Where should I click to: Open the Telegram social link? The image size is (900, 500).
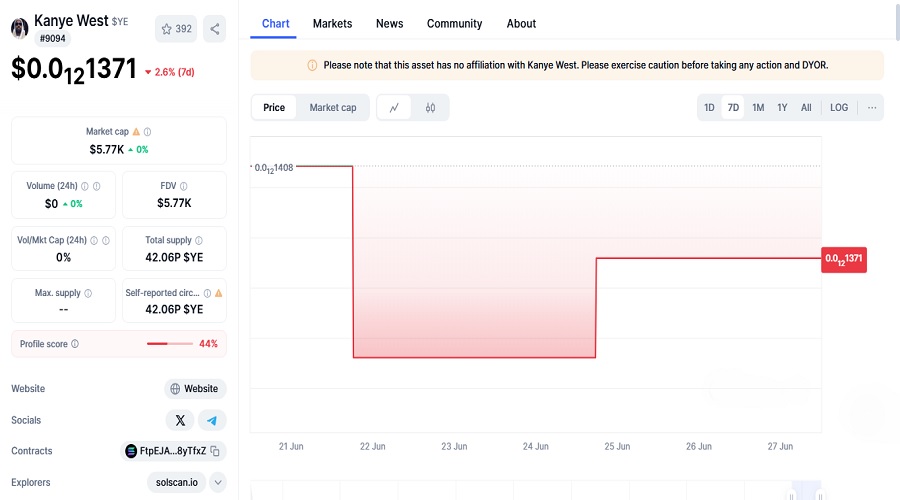tap(212, 420)
